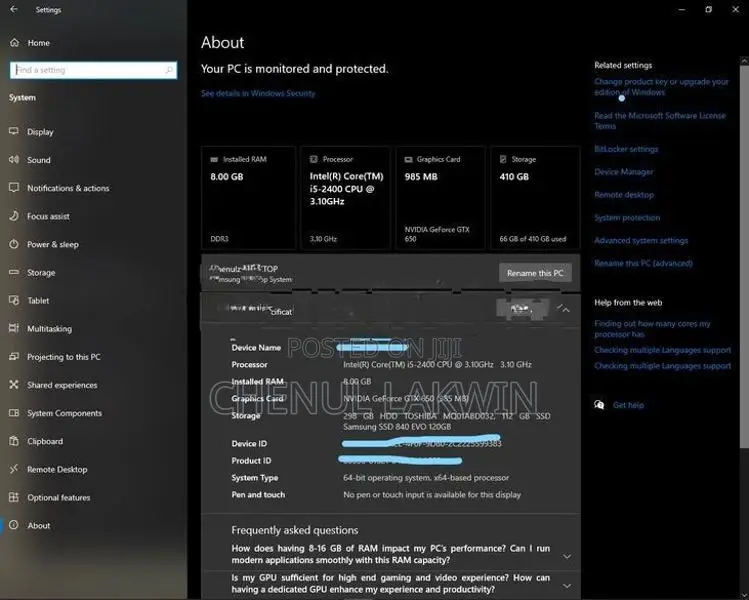Click '64-bit operating system, x64-based processor' text
749x600 pixels.
pos(426,478)
